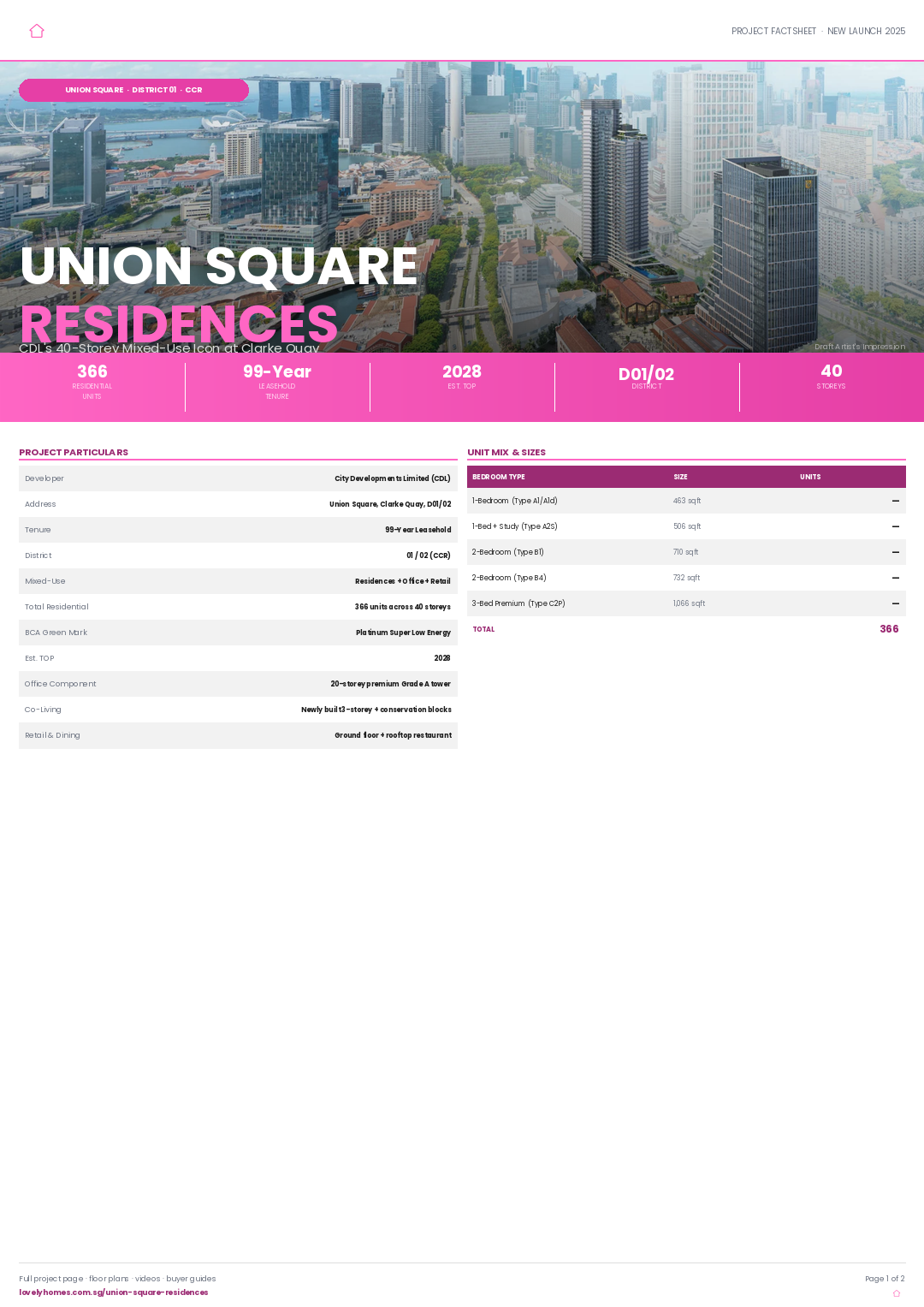
Task: Click the small home icon in the footer
Action: [897, 1293]
